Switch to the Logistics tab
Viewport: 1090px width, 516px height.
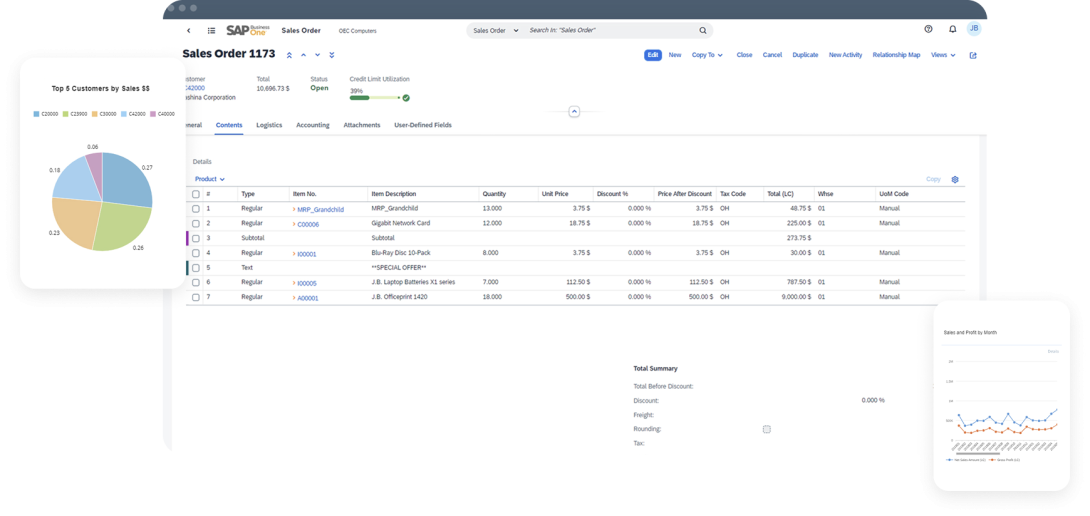tap(269, 125)
